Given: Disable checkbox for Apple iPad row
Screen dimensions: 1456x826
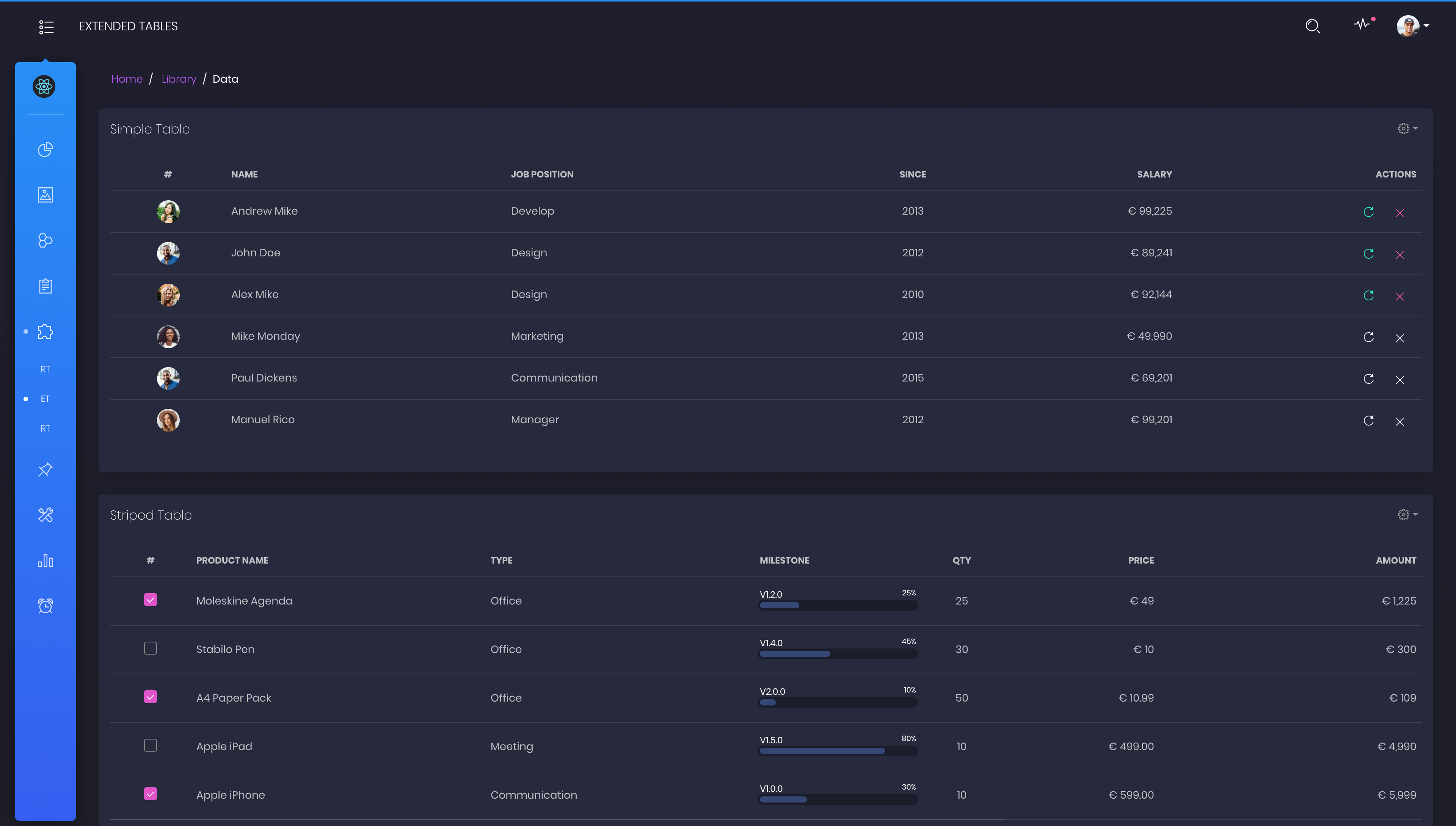Looking at the screenshot, I should point(150,744).
